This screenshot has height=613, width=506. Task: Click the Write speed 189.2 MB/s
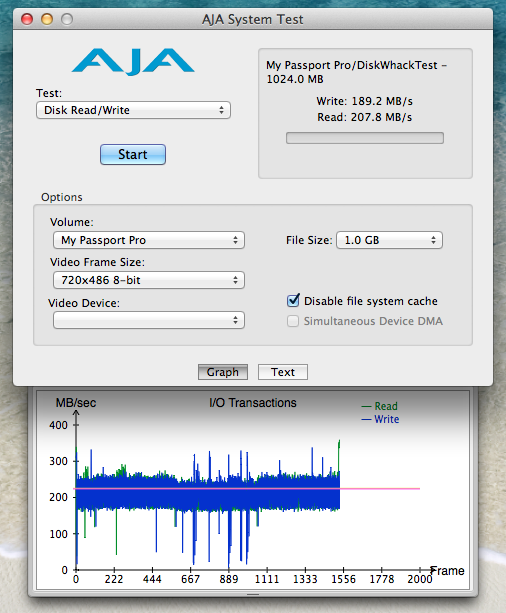click(364, 101)
